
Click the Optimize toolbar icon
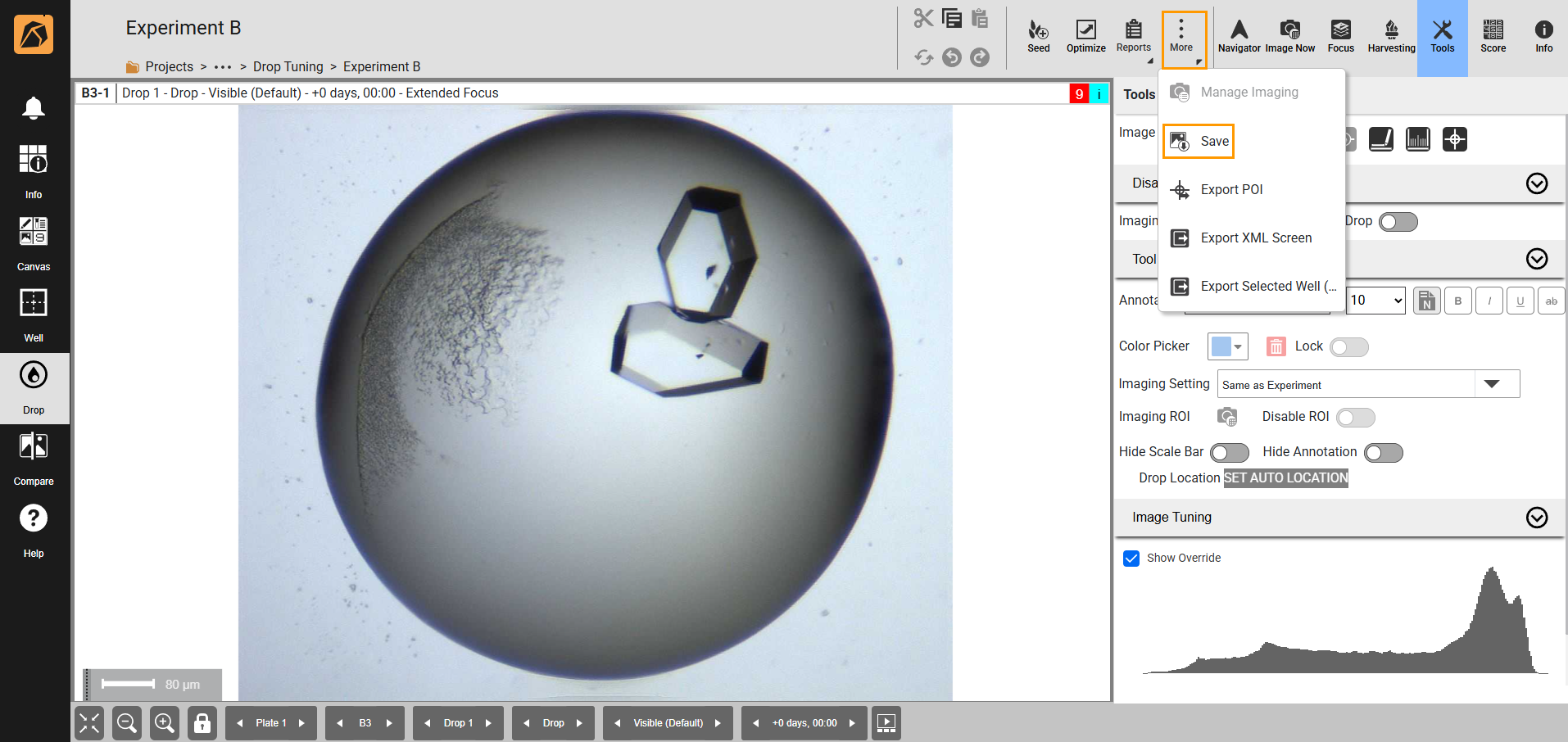[x=1085, y=37]
